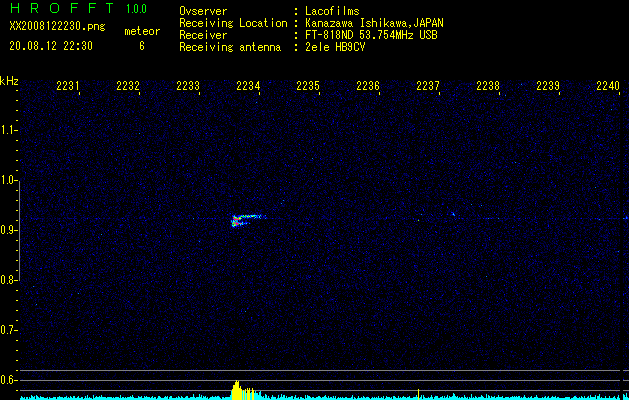Click the kHz axis unit label
Image resolution: width=629 pixels, height=400 pixels.
click(x=9, y=81)
